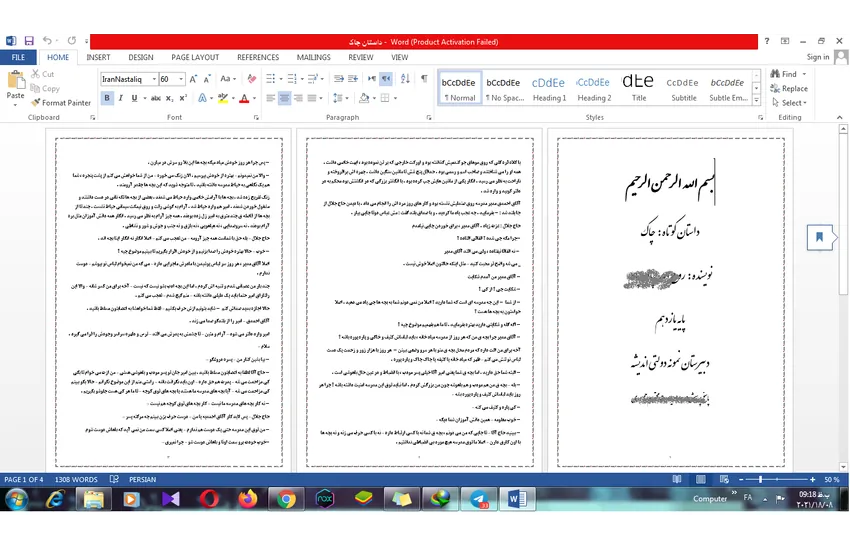This screenshot has width=850, height=550.
Task: Open the numbering list dropdown
Action: click(302, 79)
